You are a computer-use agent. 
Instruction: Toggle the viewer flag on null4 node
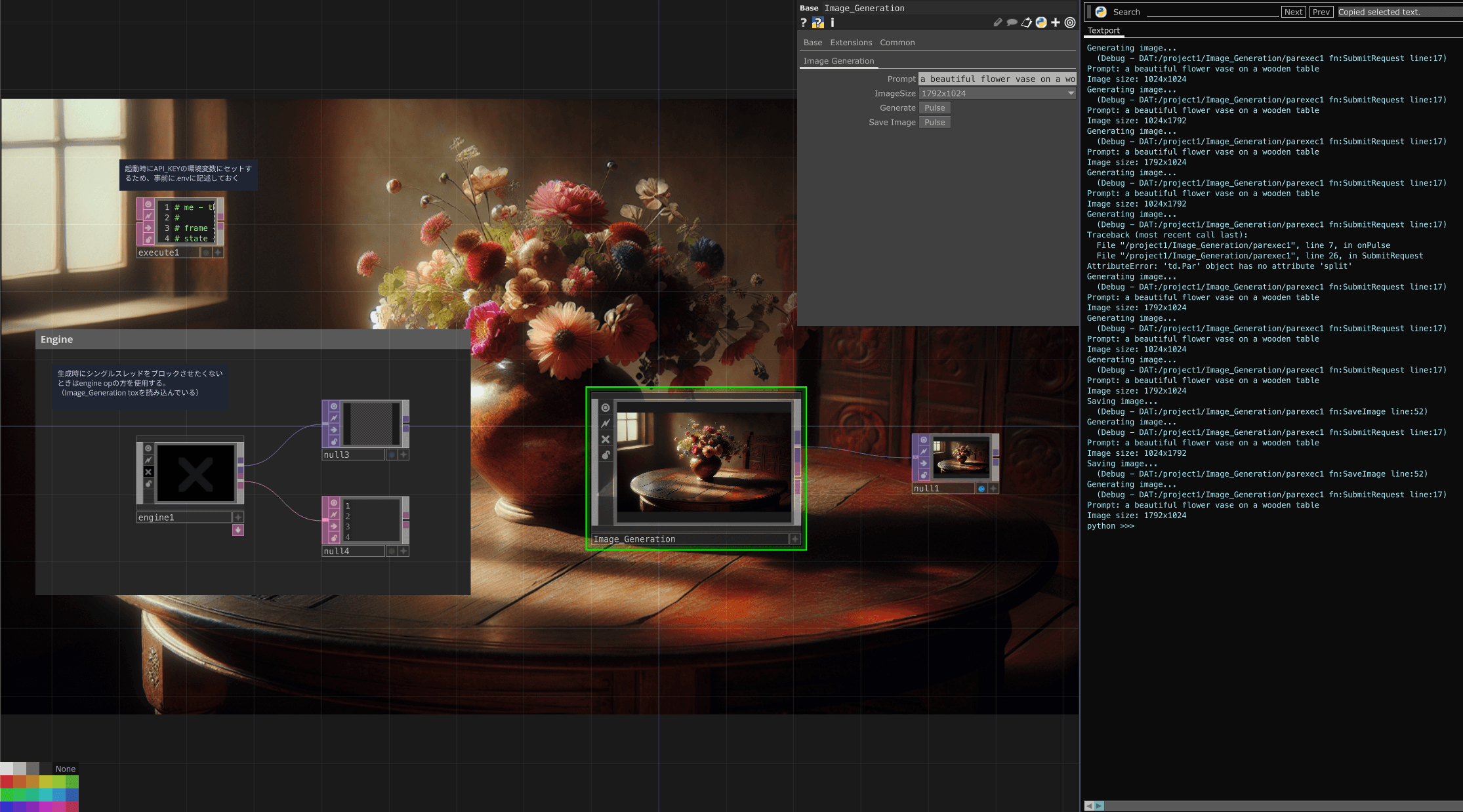coord(334,503)
